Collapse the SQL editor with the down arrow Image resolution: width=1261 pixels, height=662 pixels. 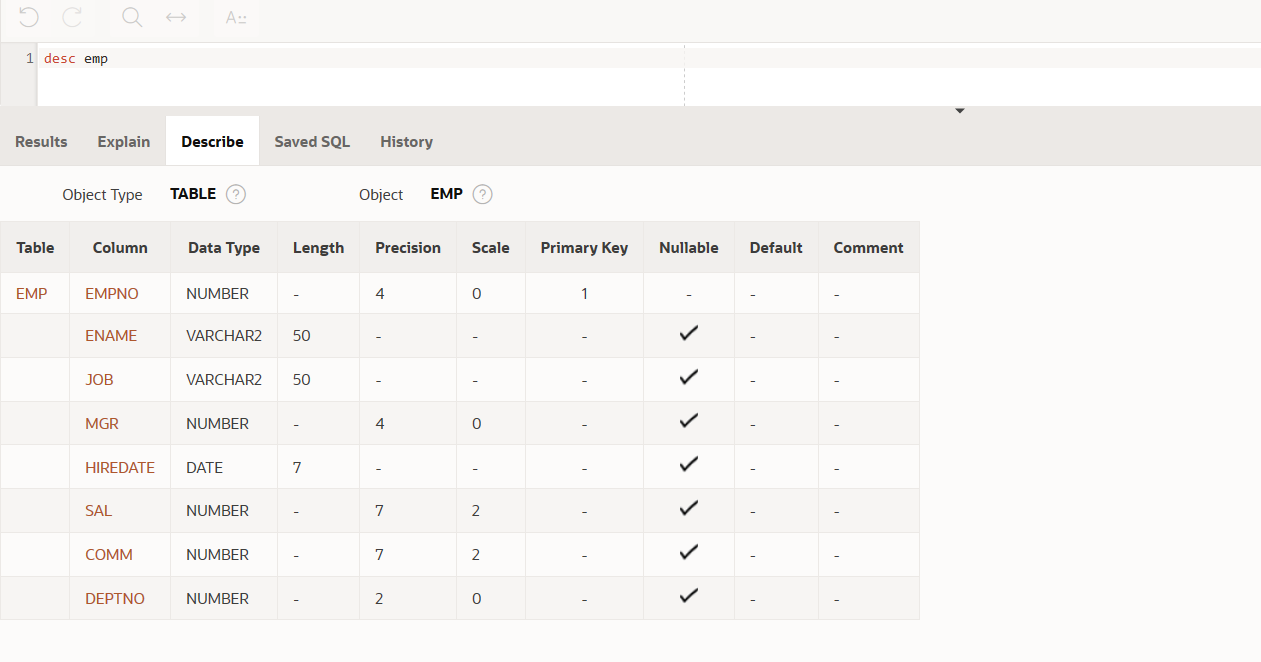[x=959, y=111]
